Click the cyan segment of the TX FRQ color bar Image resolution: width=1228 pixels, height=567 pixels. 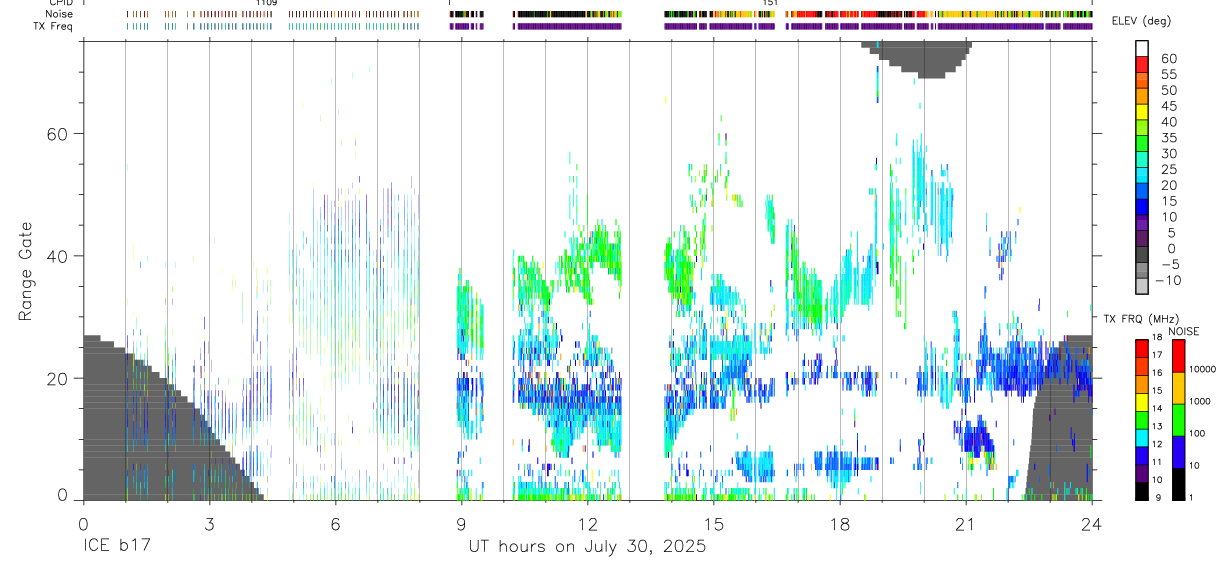1142,437
